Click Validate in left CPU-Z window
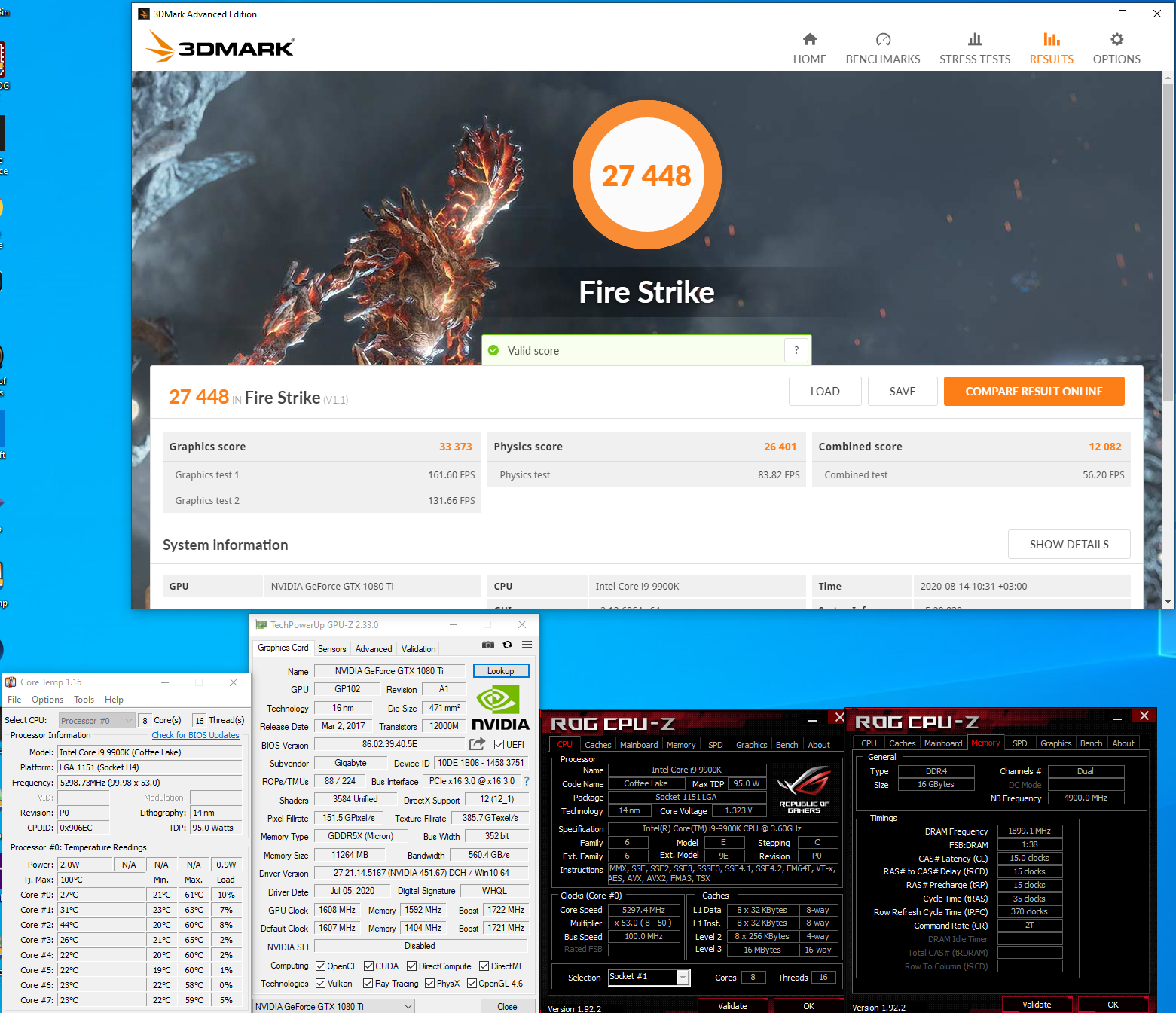This screenshot has width=1176, height=1013. [x=732, y=1006]
